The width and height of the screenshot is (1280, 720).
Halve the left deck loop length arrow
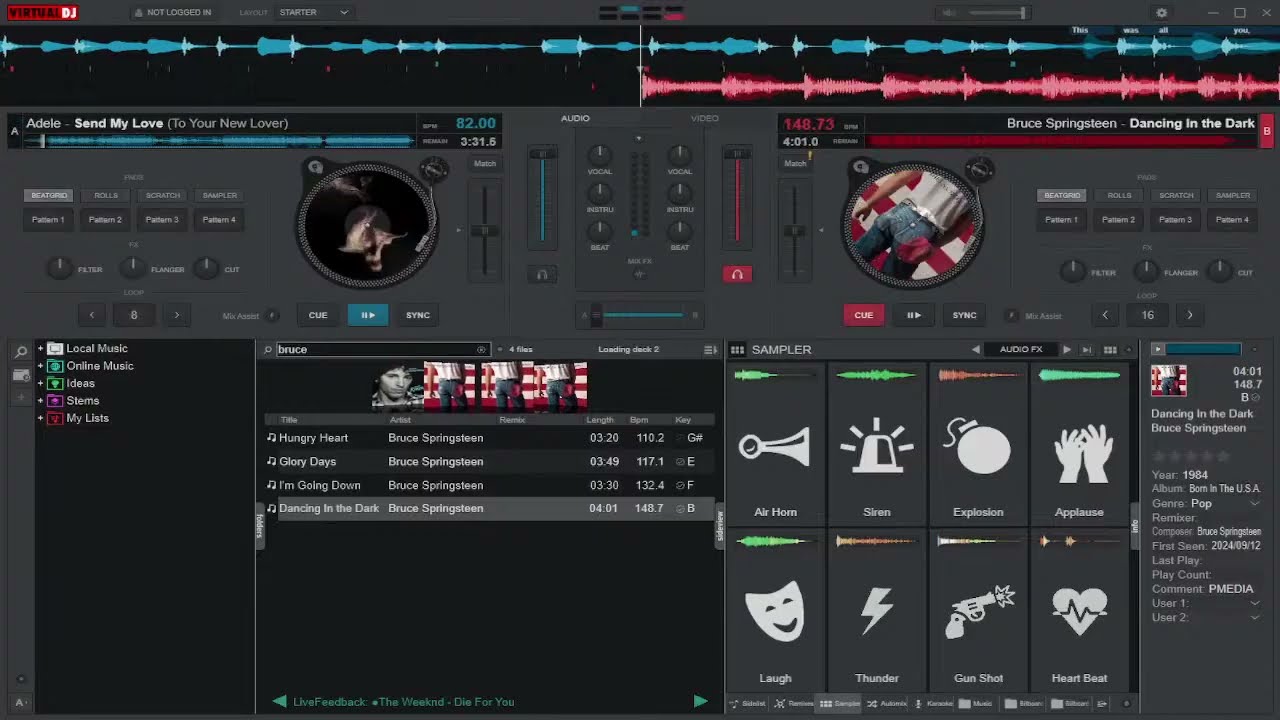[x=92, y=315]
